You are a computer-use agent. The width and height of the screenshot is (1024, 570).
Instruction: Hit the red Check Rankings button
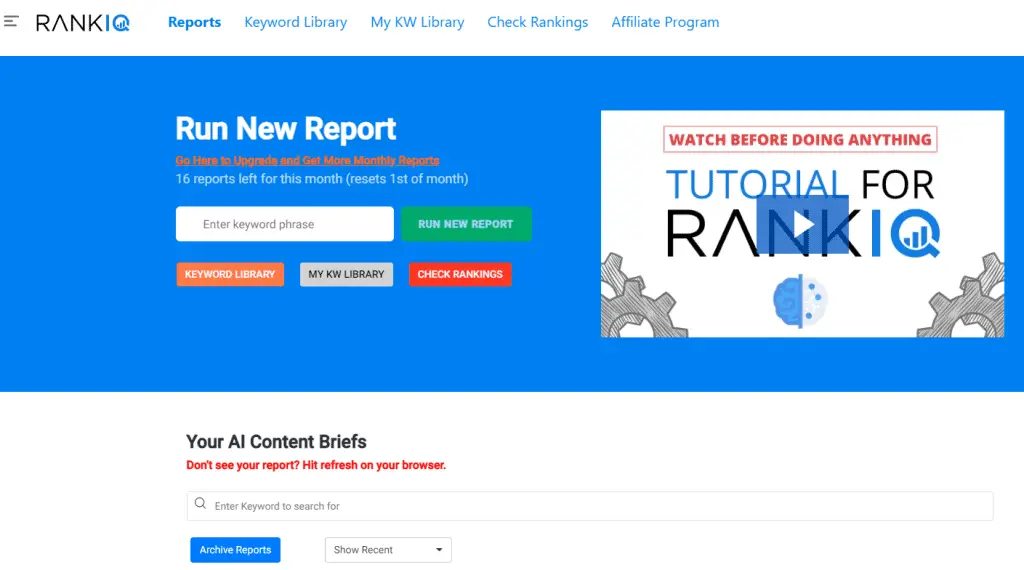pyautogui.click(x=460, y=274)
